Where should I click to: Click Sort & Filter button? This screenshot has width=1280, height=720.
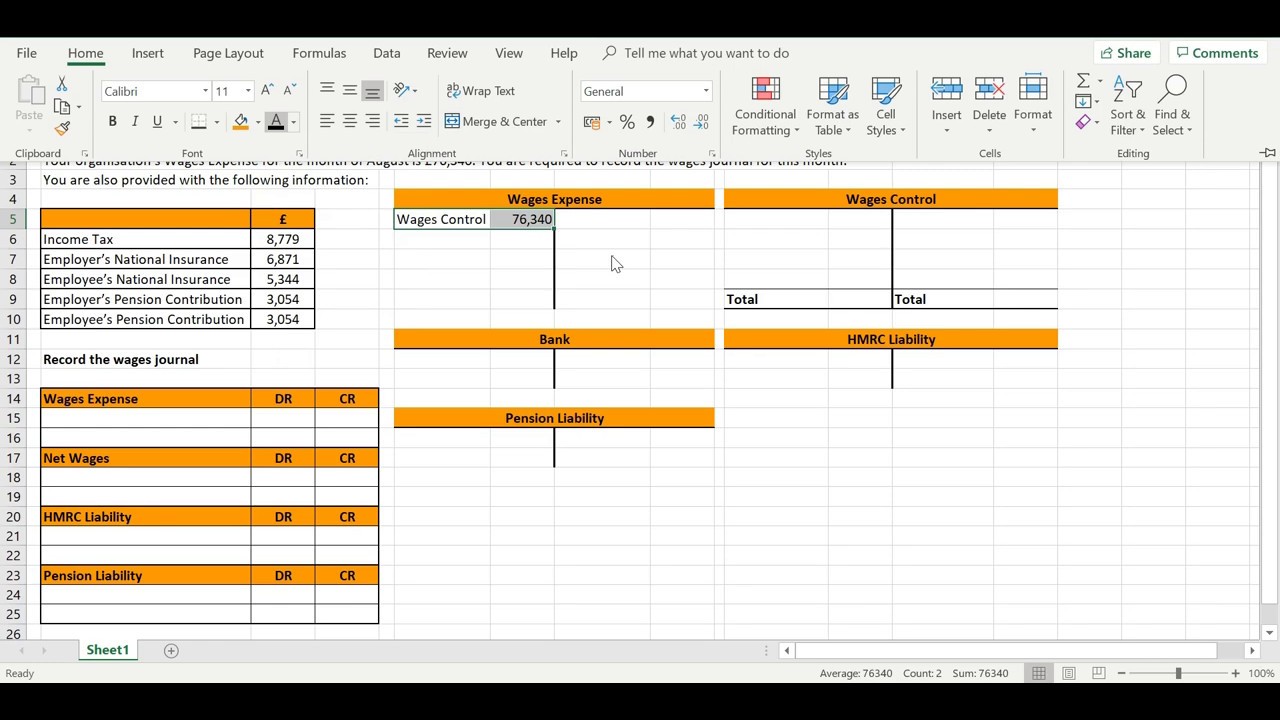pos(1128,107)
